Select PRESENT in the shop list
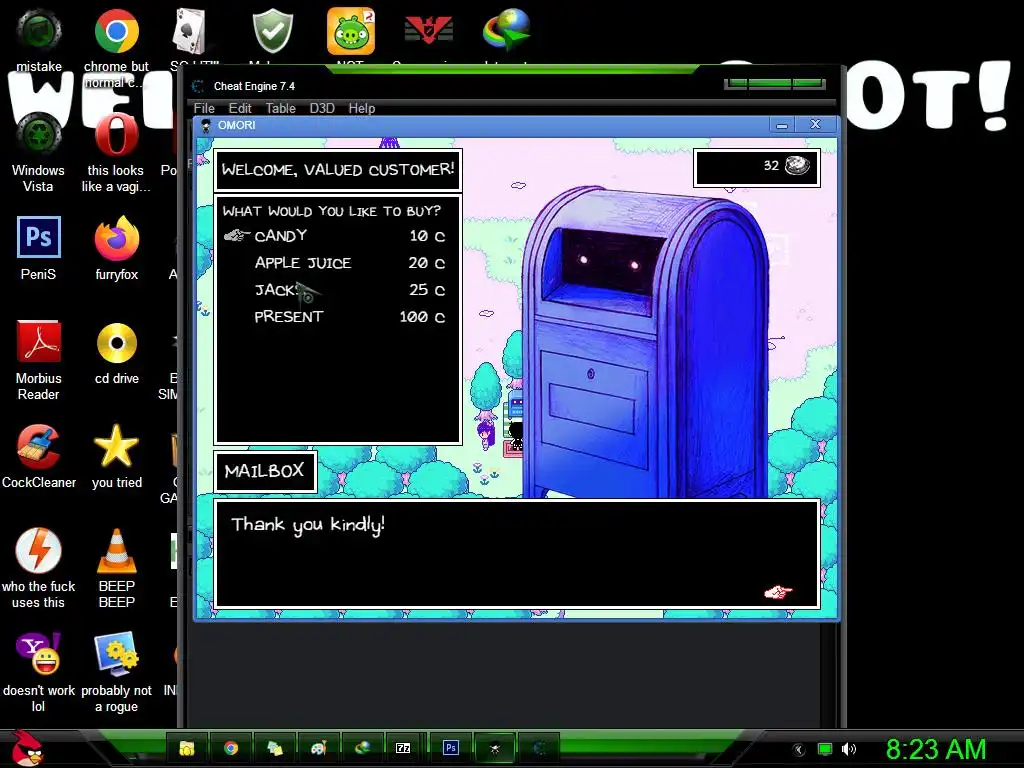This screenshot has width=1024, height=768. (289, 317)
